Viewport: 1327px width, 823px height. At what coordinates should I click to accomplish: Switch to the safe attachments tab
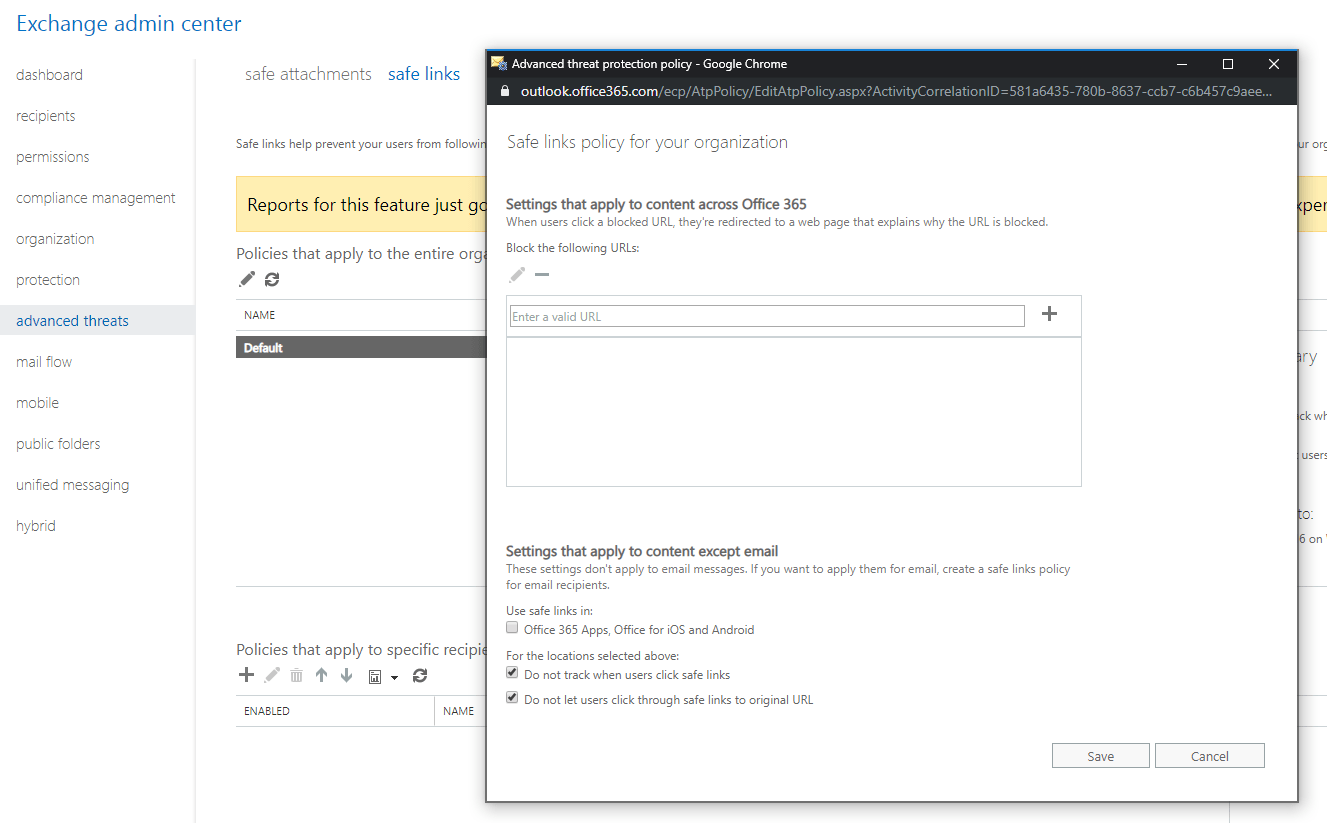click(308, 74)
